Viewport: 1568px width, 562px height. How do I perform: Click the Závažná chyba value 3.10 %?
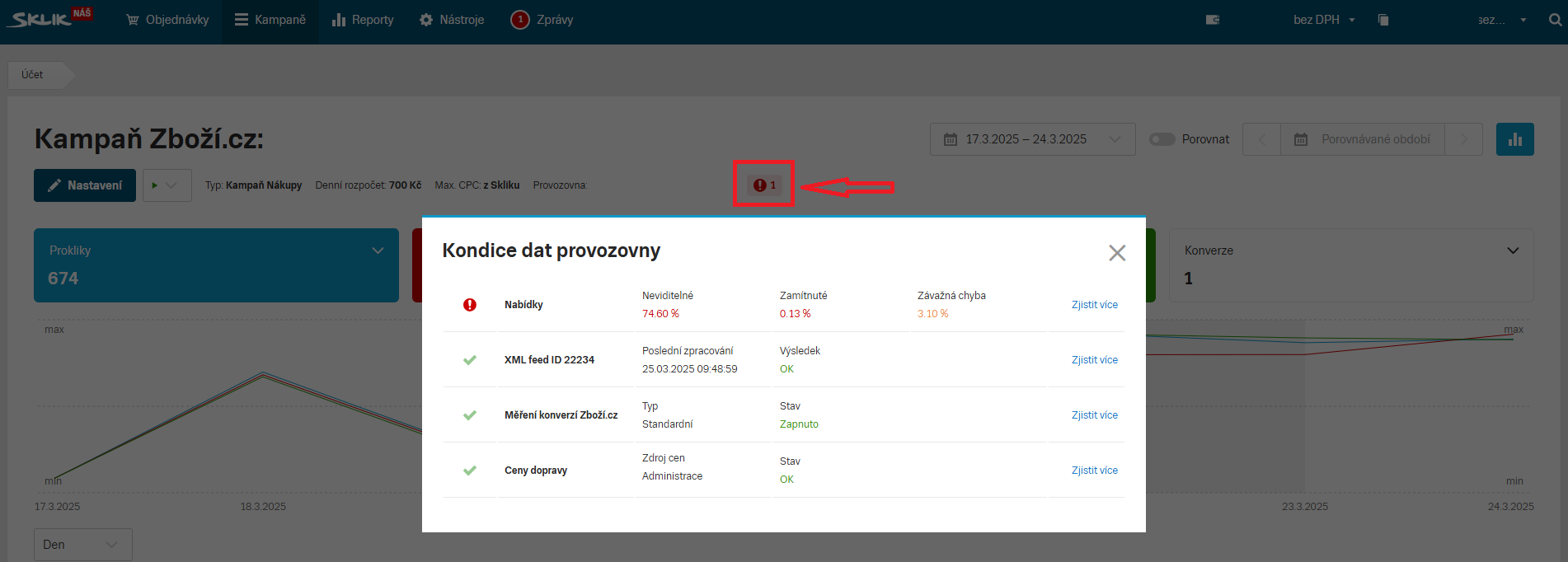(x=932, y=314)
